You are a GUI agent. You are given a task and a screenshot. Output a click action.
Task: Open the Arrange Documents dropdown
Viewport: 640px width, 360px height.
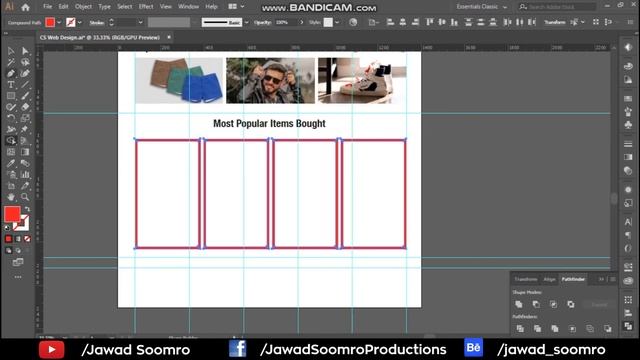pos(236,7)
